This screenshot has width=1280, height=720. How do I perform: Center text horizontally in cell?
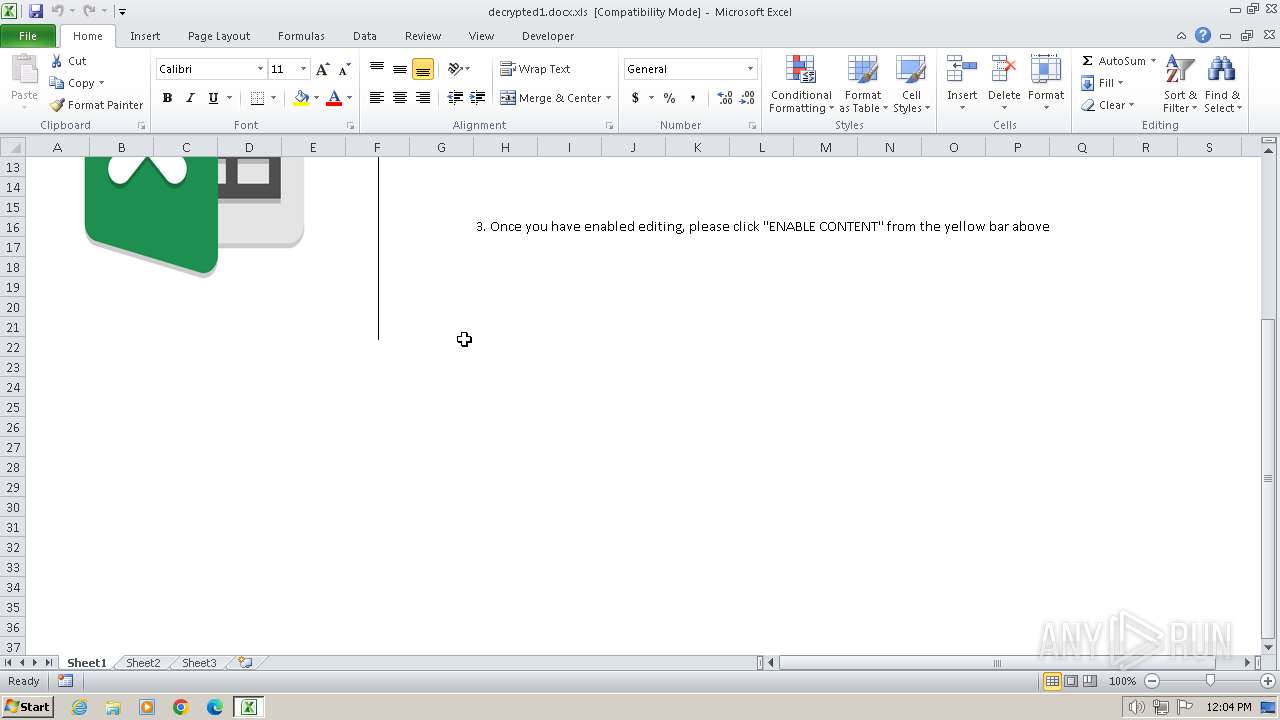(x=400, y=98)
